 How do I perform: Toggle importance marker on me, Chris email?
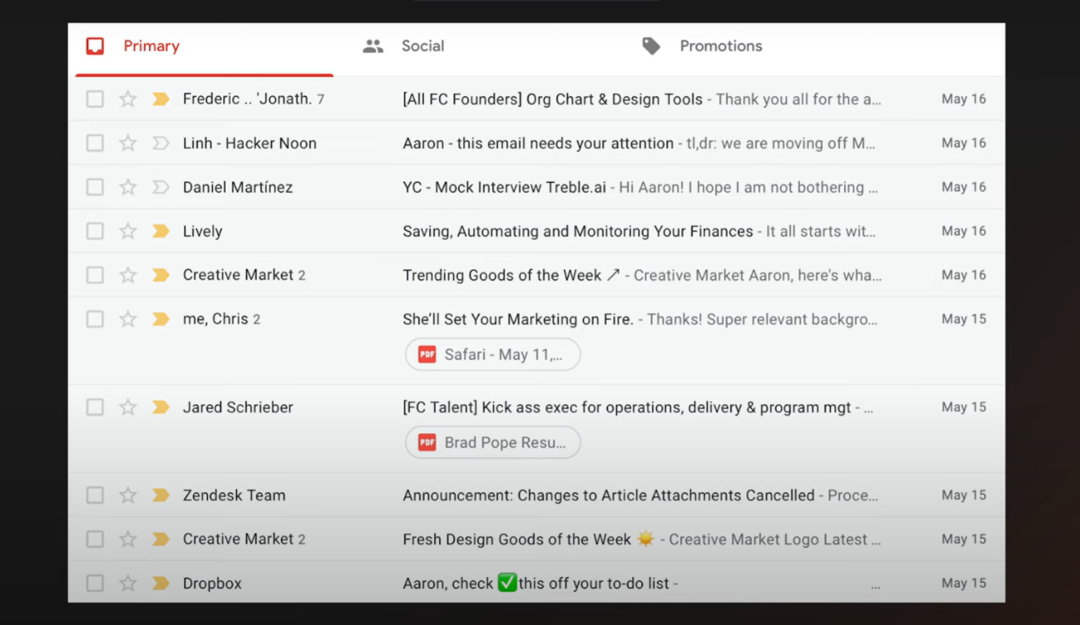point(160,319)
